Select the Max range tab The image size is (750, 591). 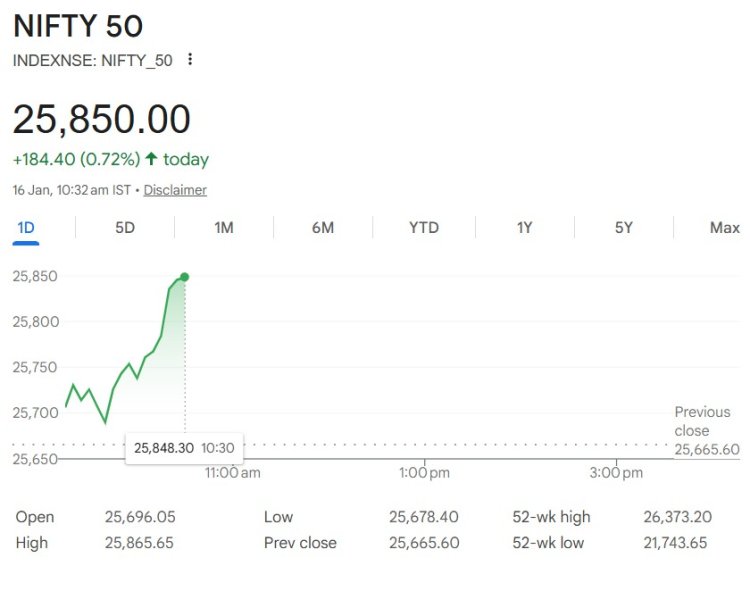click(724, 228)
